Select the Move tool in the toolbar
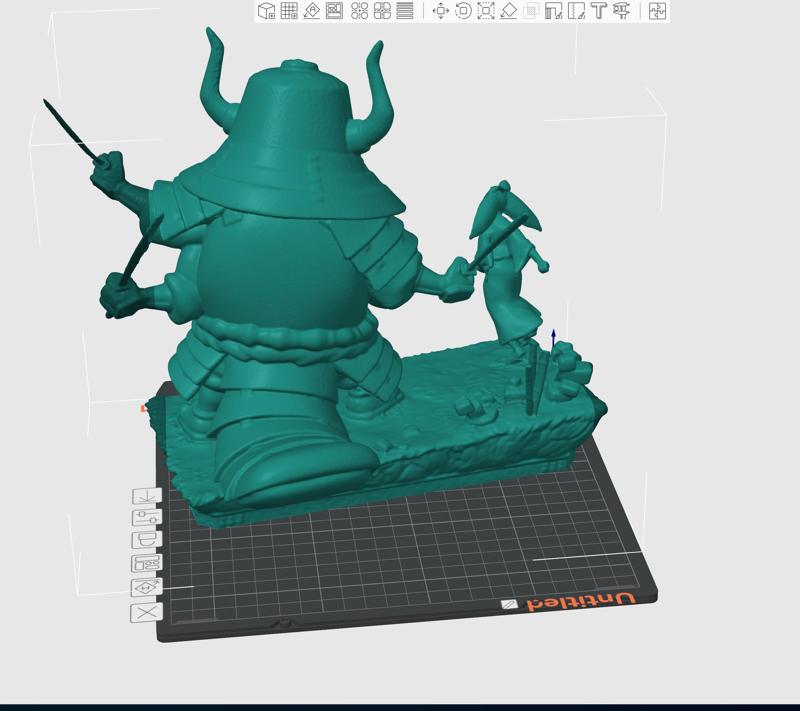 [x=441, y=12]
